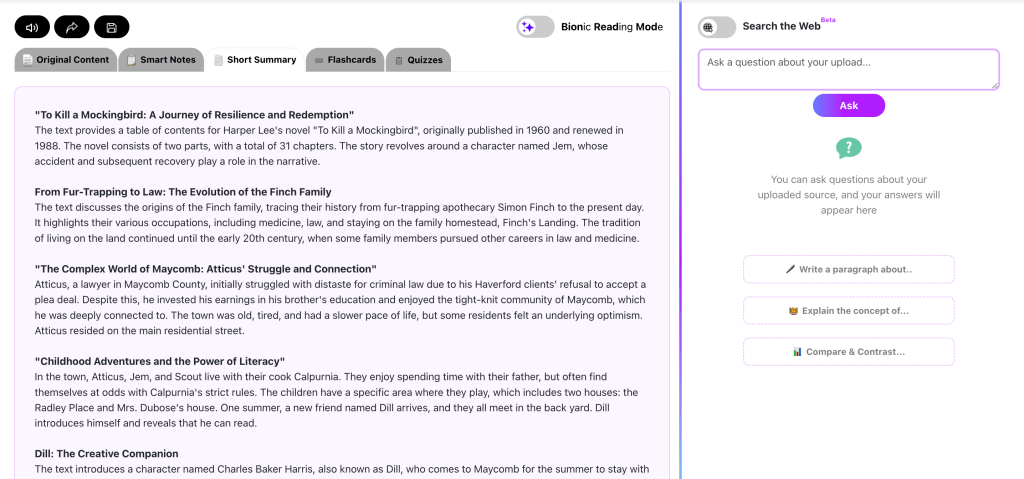Enable the Search the Web toggle
Image resolution: width=1024 pixels, height=479 pixels.
716,27
